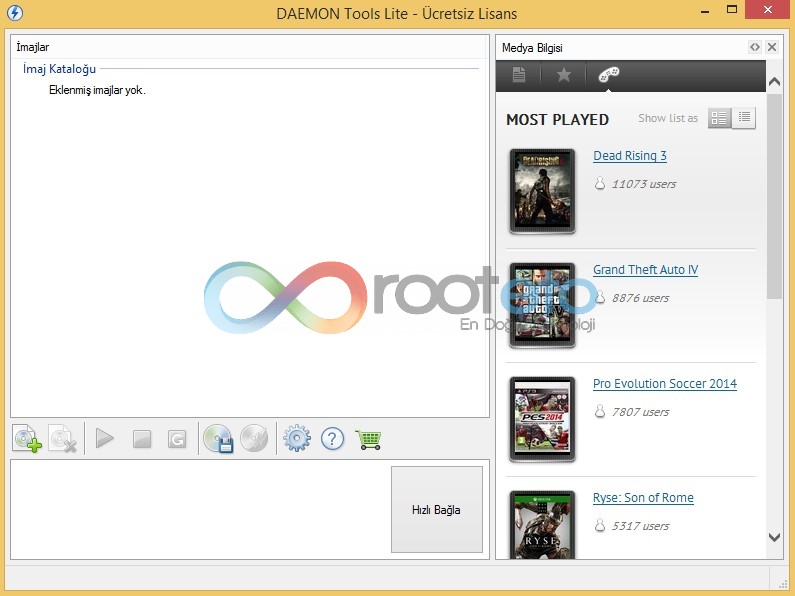Click the 5317 users text

[x=640, y=526]
